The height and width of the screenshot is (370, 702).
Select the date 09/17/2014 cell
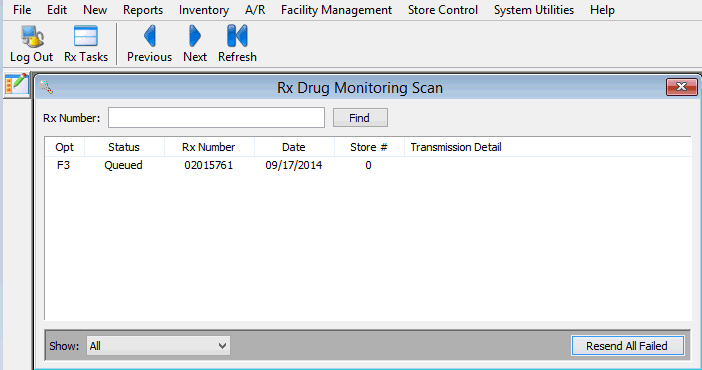pyautogui.click(x=294, y=165)
